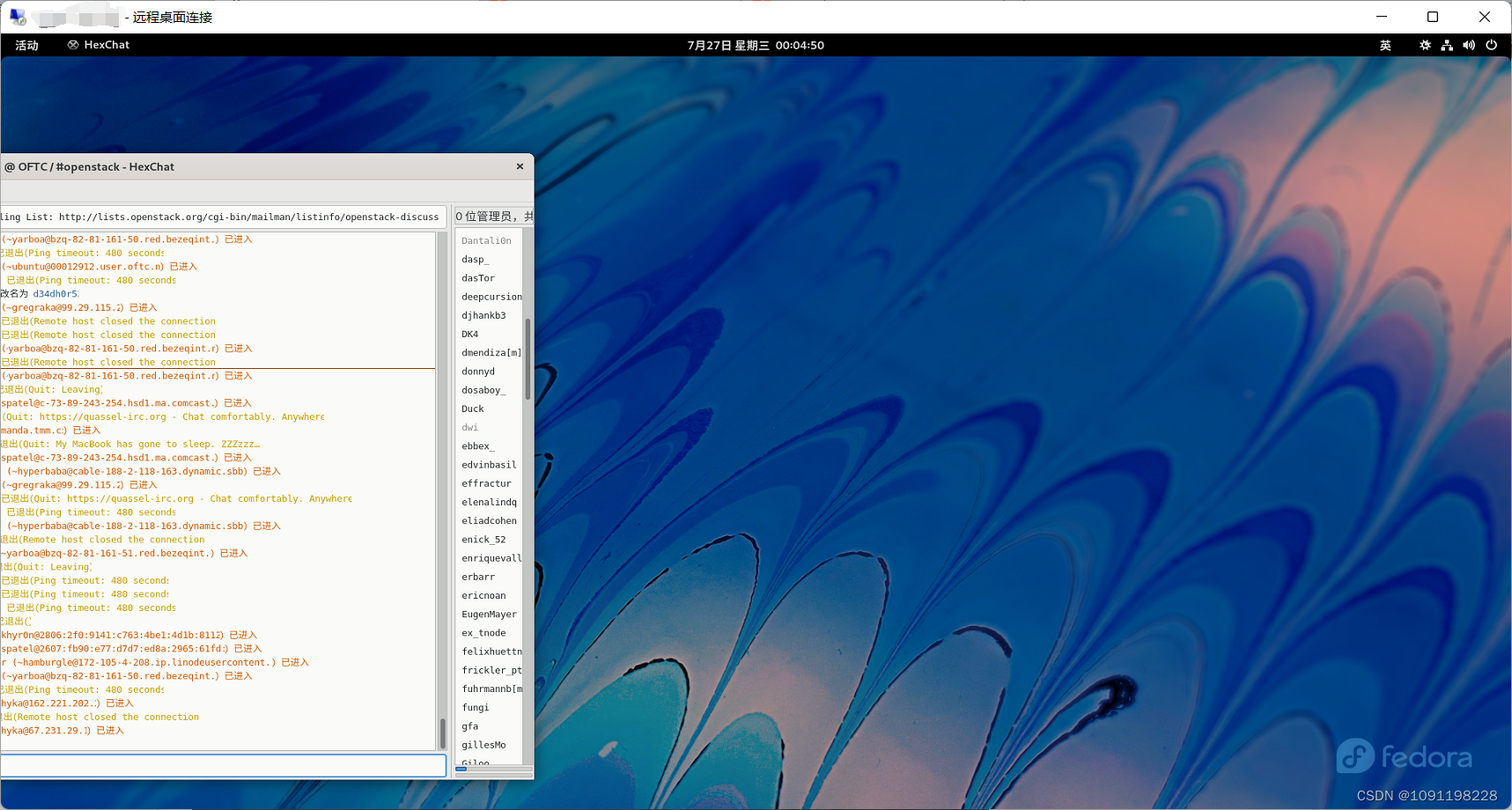Select user EugenMayer in the user list
The image size is (1512, 810).
[489, 615]
